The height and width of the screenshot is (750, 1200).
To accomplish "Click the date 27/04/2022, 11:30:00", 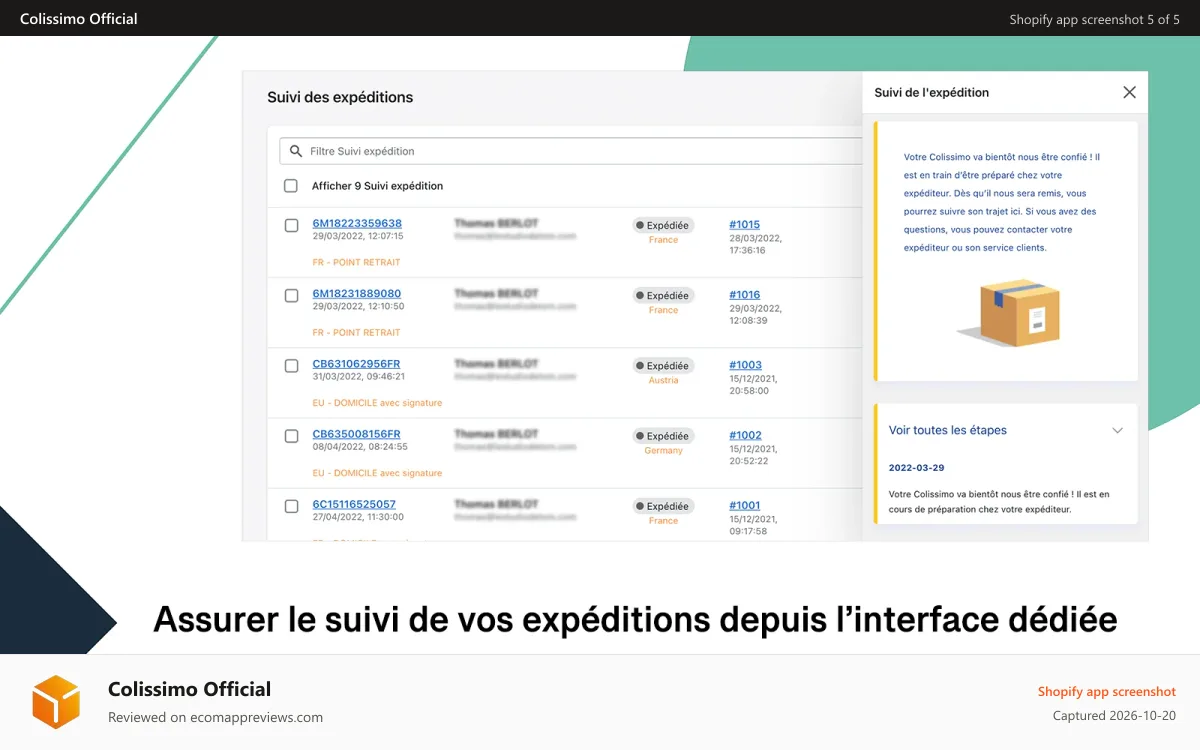I will click(x=358, y=517).
